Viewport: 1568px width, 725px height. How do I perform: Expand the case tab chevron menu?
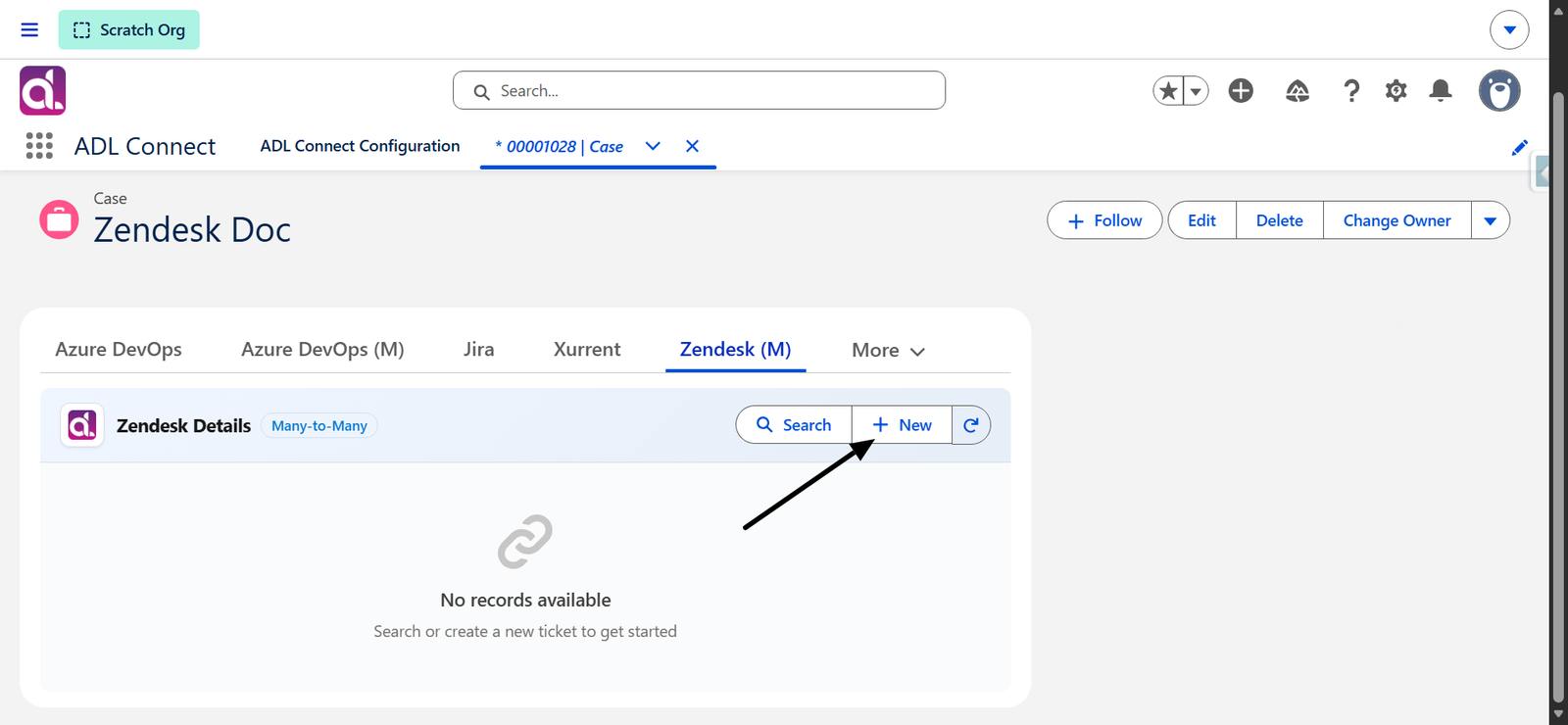click(653, 146)
